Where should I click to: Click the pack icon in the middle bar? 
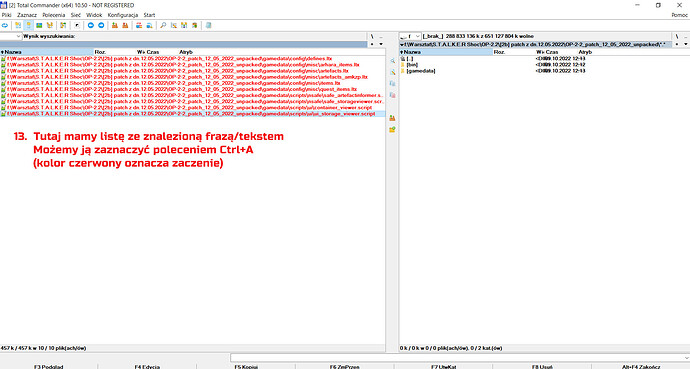point(392,118)
